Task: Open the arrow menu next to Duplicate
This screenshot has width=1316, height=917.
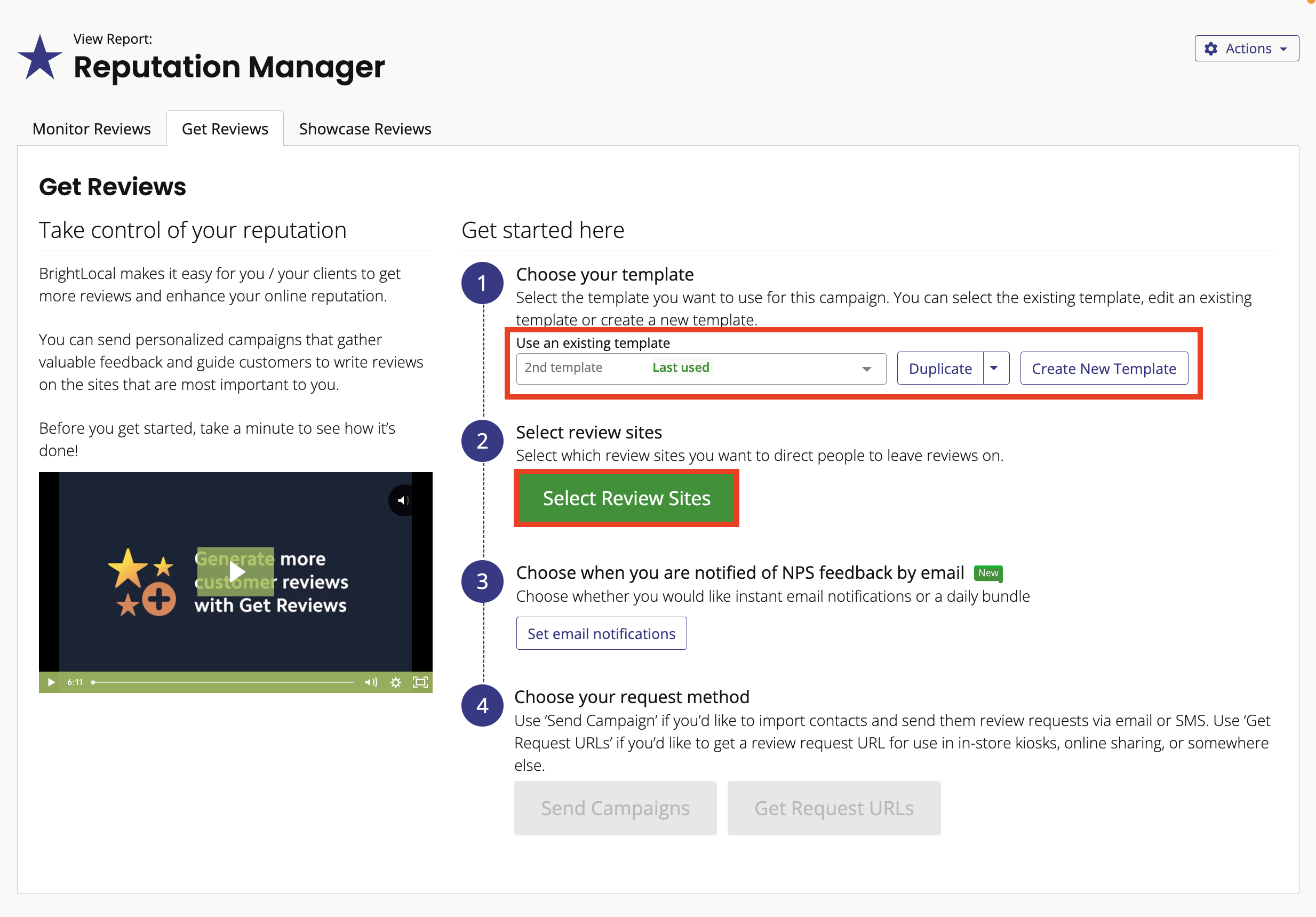Action: click(x=995, y=369)
